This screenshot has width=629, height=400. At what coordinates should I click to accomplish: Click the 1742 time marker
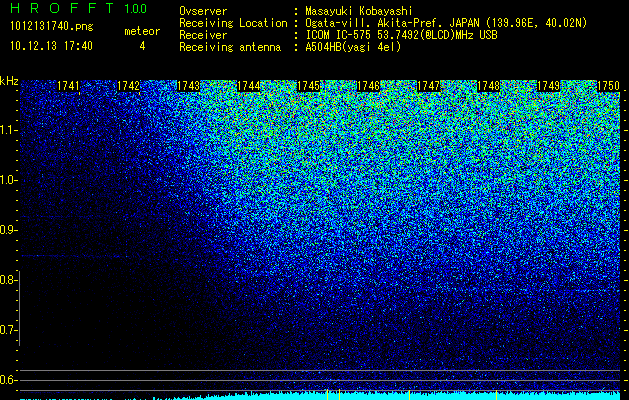(x=128, y=86)
